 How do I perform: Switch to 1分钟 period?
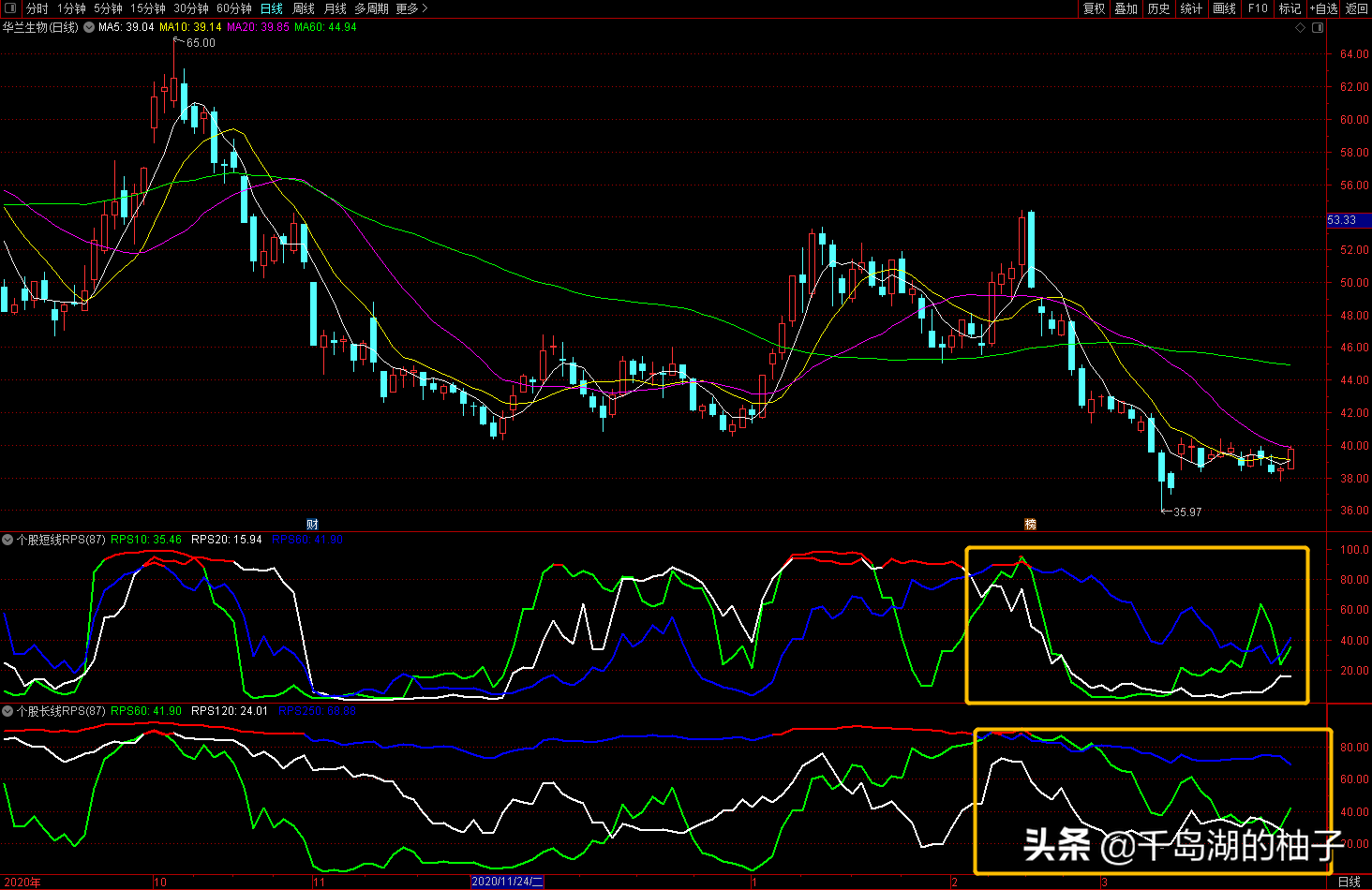71,8
